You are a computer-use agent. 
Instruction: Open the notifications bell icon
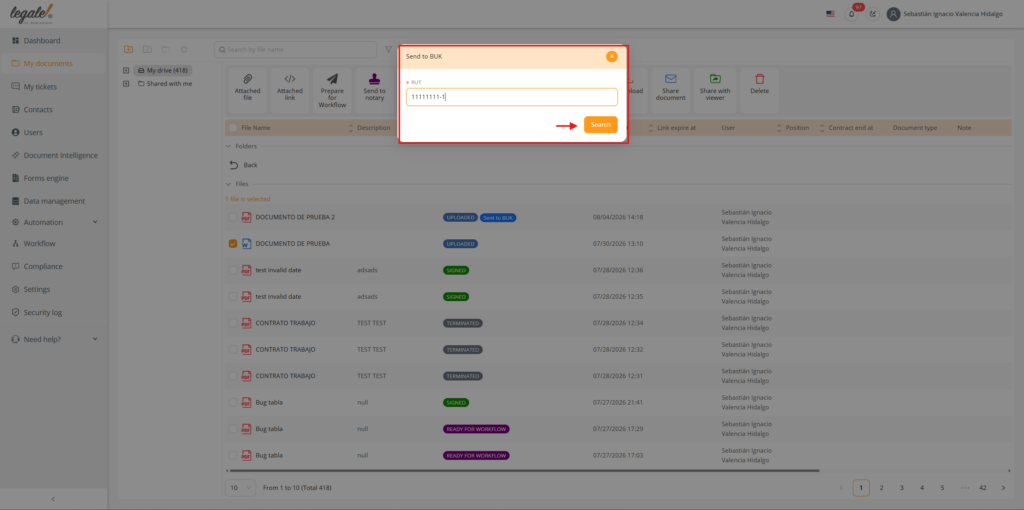(x=851, y=14)
